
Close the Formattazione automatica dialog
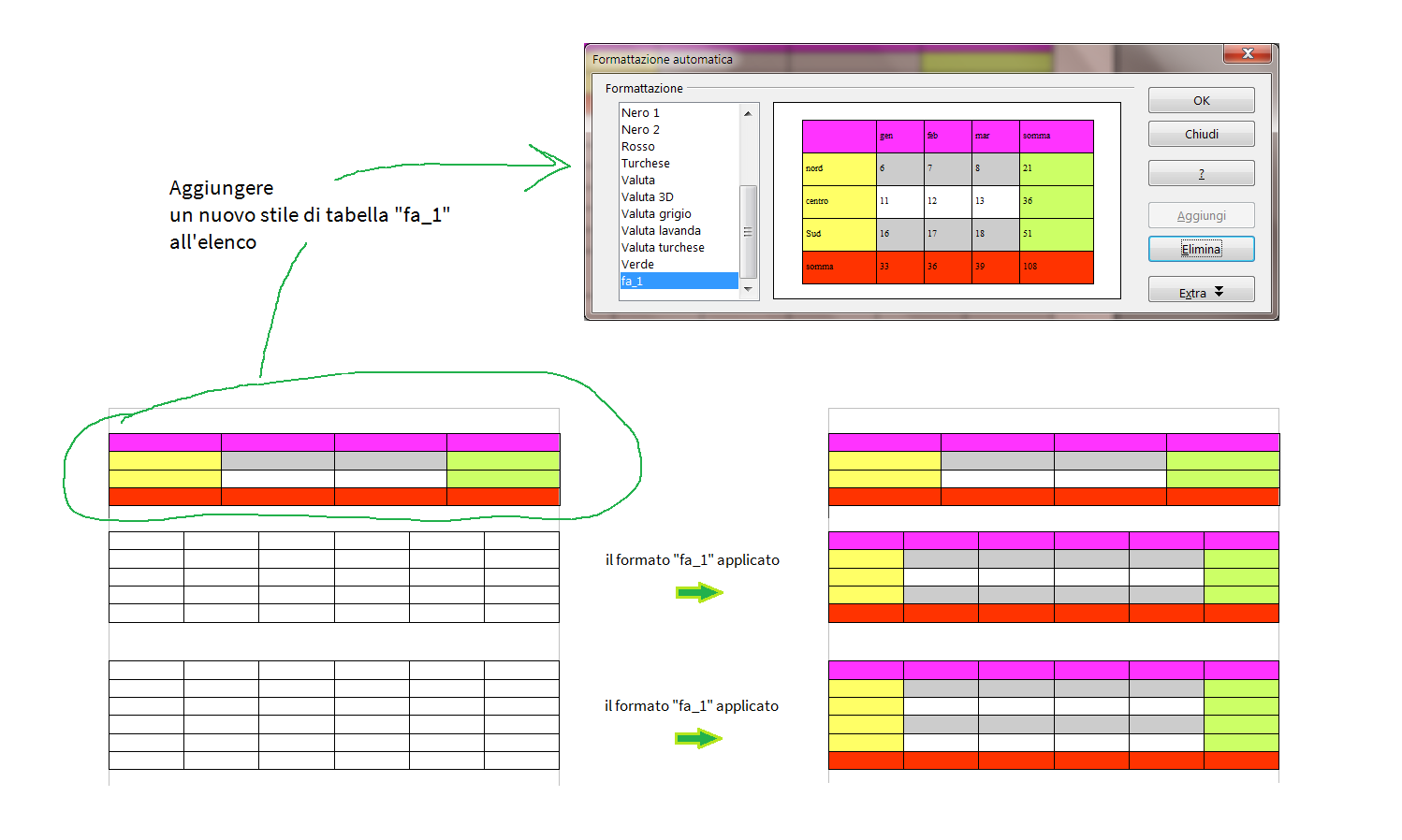point(1247,54)
